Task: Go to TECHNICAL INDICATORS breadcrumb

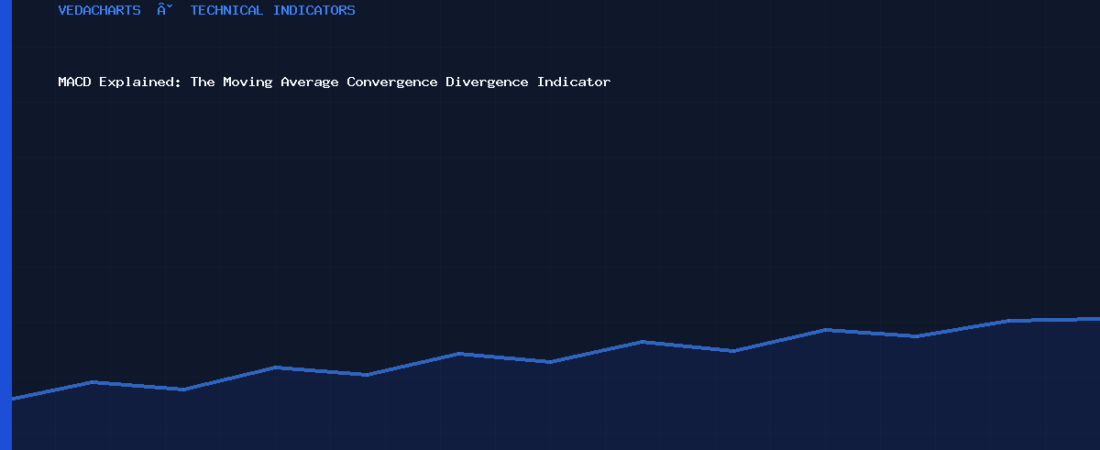Action: 273,11
